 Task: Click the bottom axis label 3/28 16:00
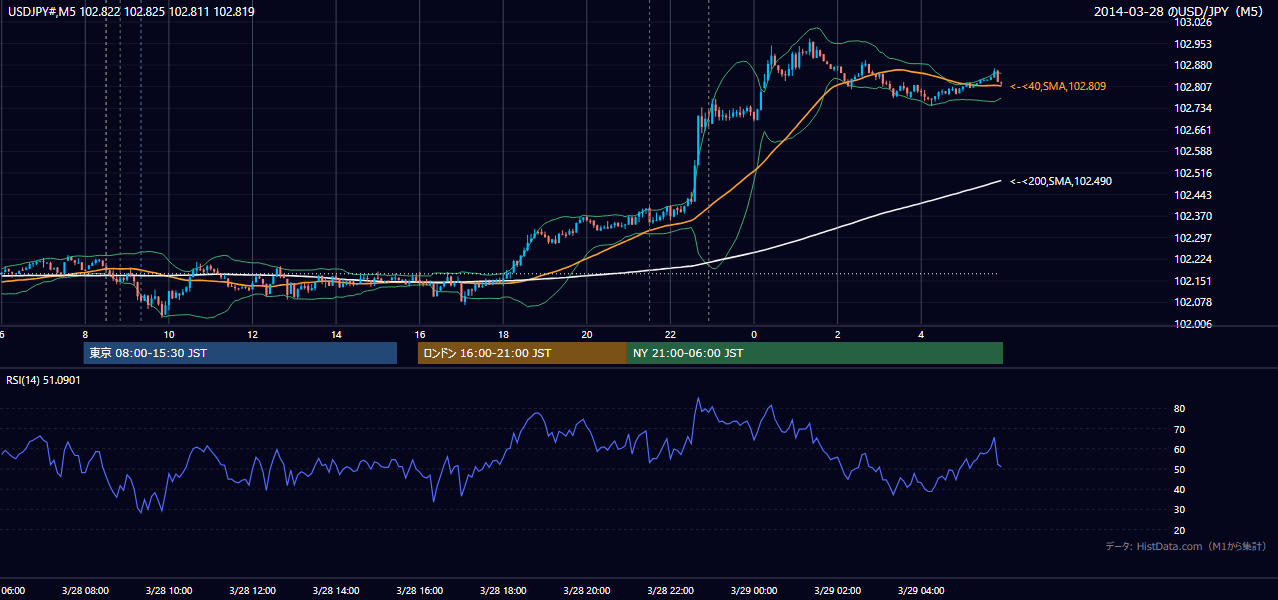click(420, 591)
